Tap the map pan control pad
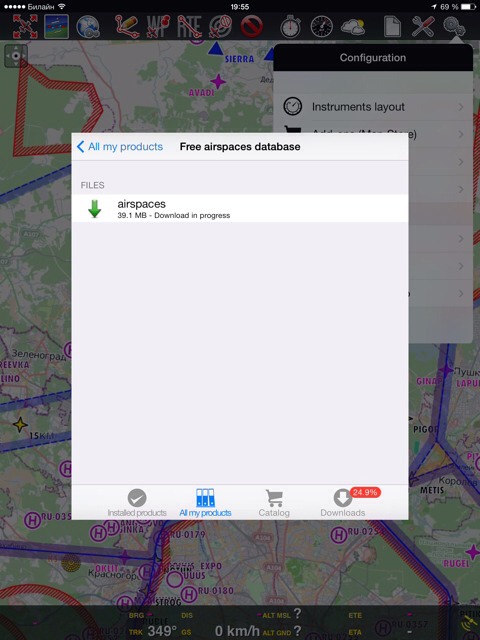480x640 pixels. pos(16,56)
